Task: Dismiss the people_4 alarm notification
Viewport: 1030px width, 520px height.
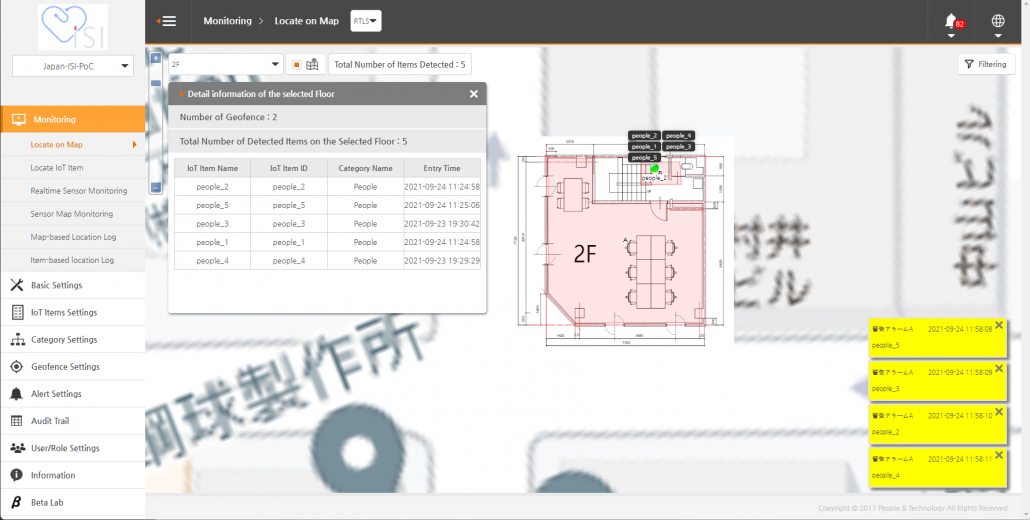Action: click(x=998, y=454)
